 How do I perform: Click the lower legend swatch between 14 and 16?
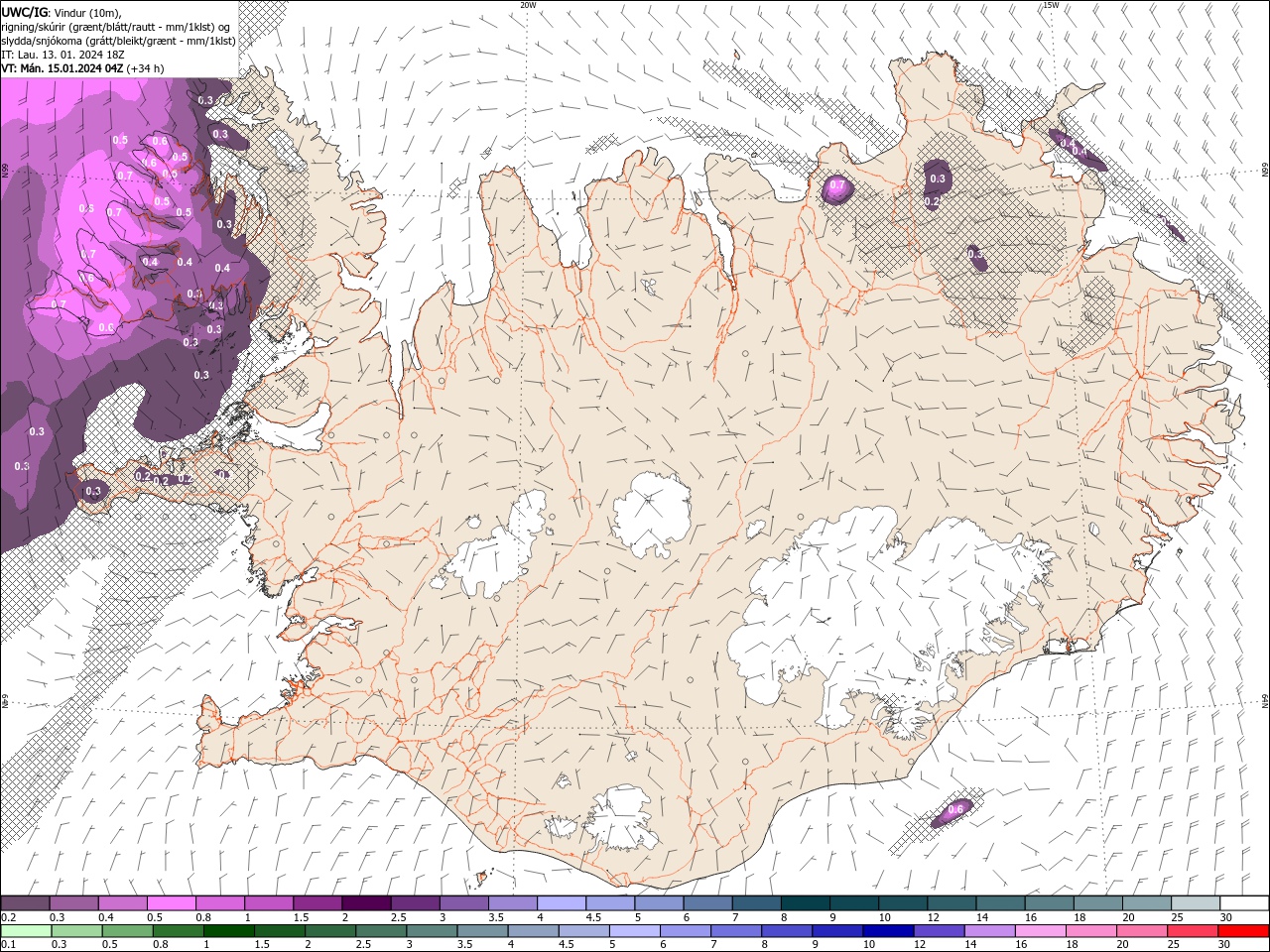pos(989,931)
